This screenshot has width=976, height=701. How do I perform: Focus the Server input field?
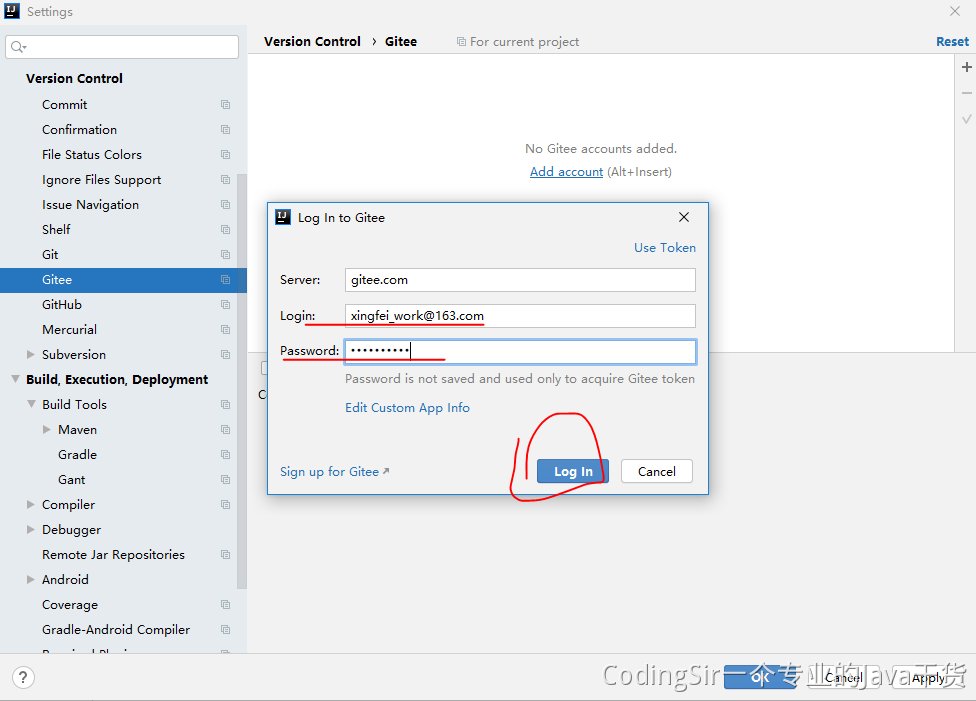520,280
